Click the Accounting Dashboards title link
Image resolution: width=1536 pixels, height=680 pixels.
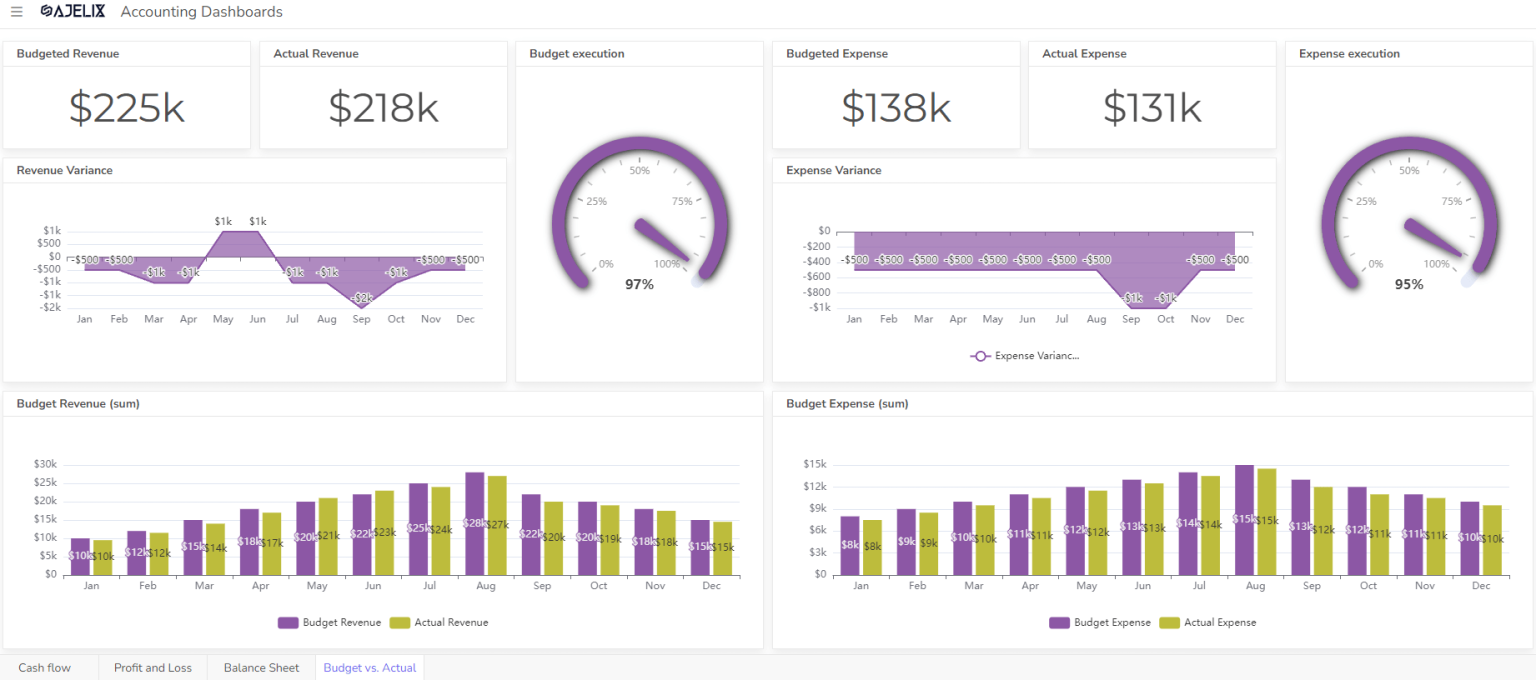[200, 11]
